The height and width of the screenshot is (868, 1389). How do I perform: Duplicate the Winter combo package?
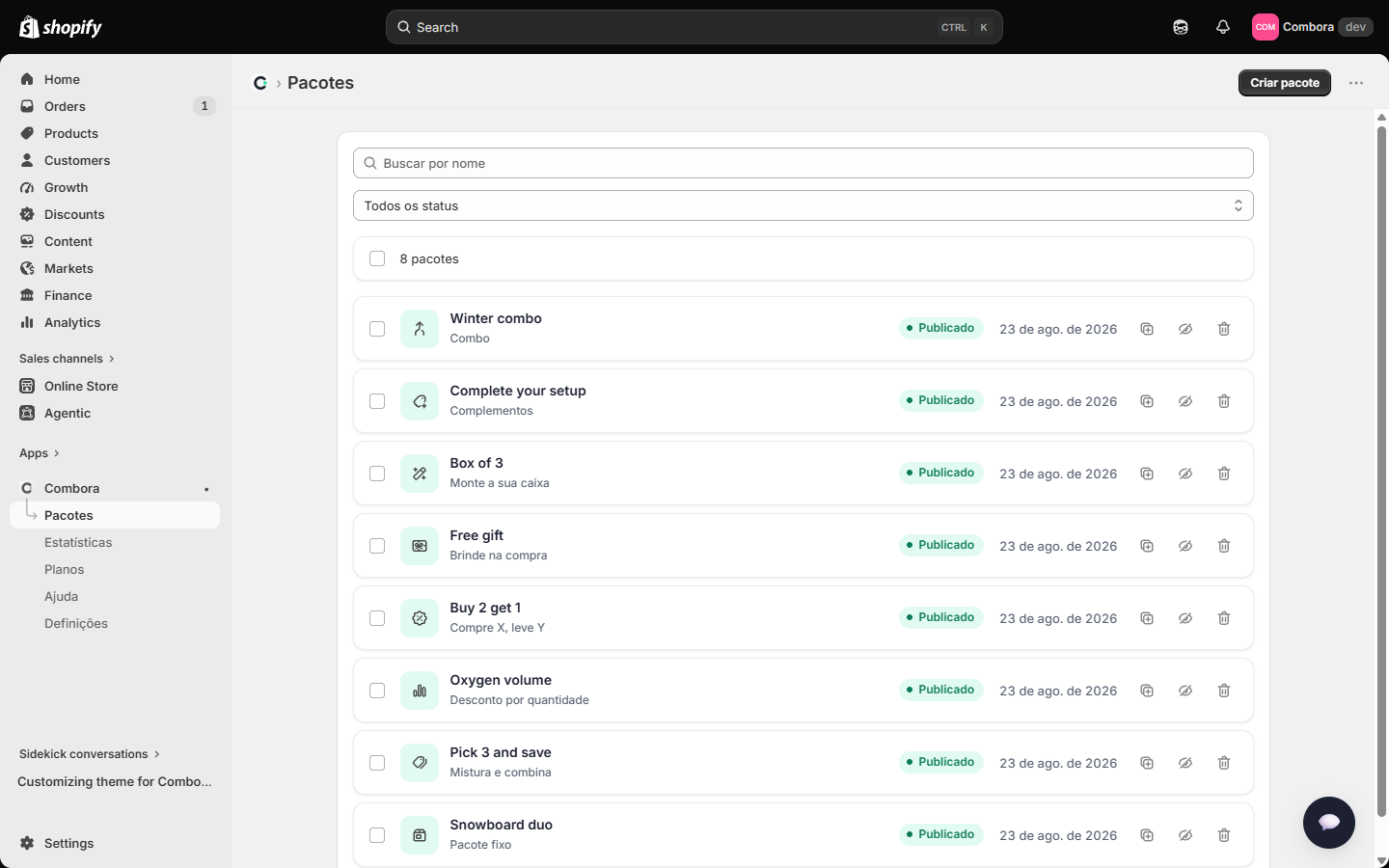tap(1147, 329)
